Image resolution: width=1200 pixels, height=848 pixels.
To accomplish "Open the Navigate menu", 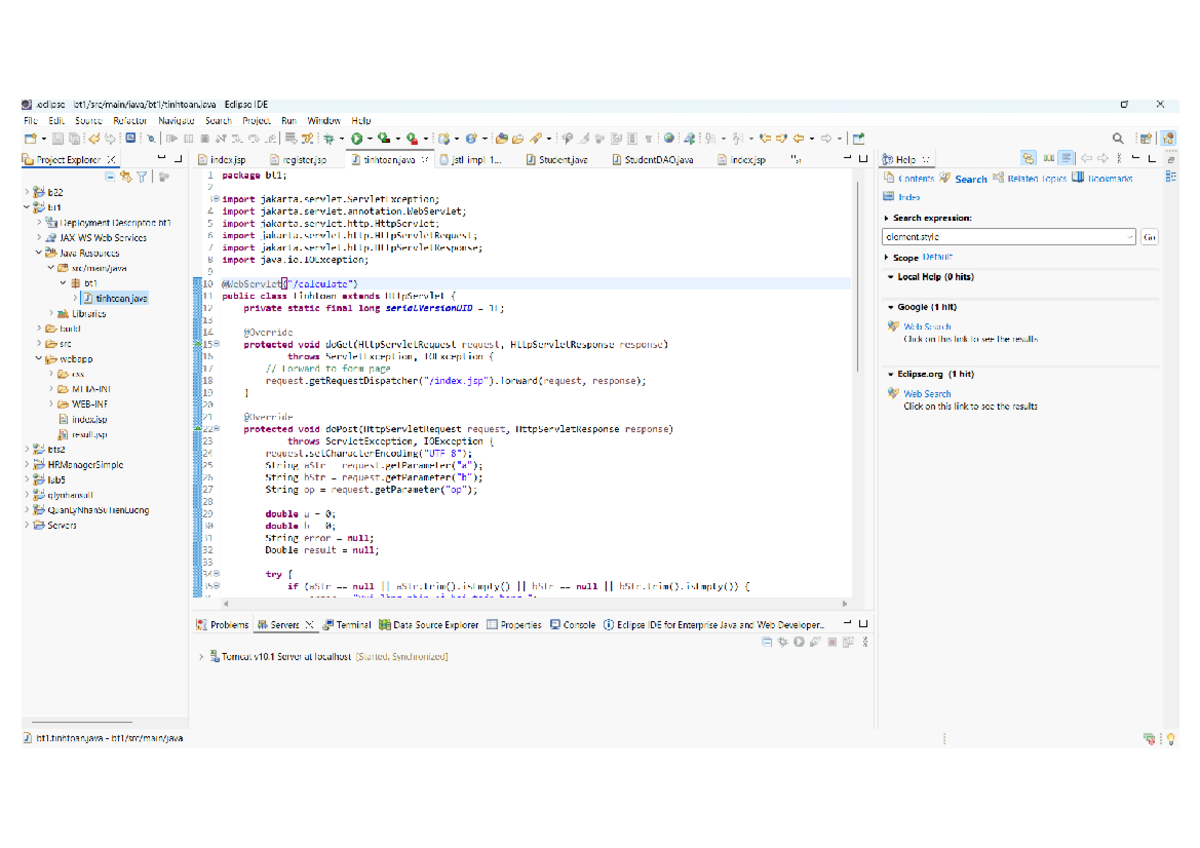I will click(x=176, y=120).
